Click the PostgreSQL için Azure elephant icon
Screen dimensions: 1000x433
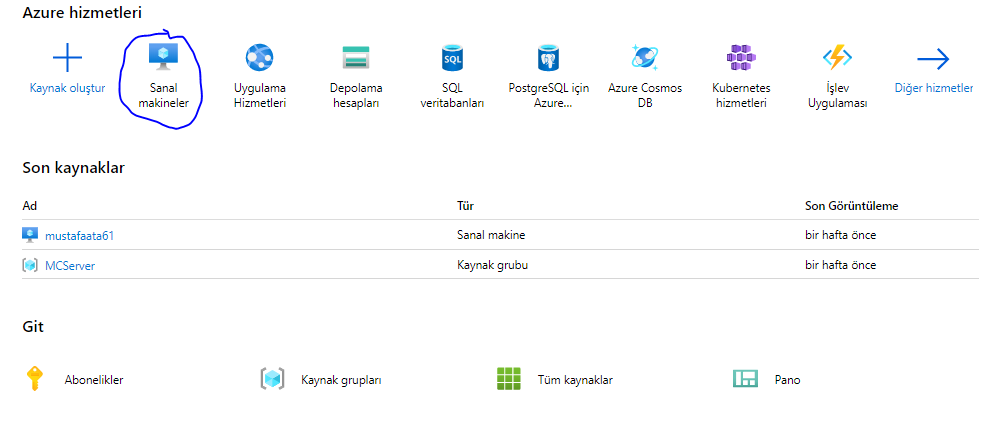[548, 58]
